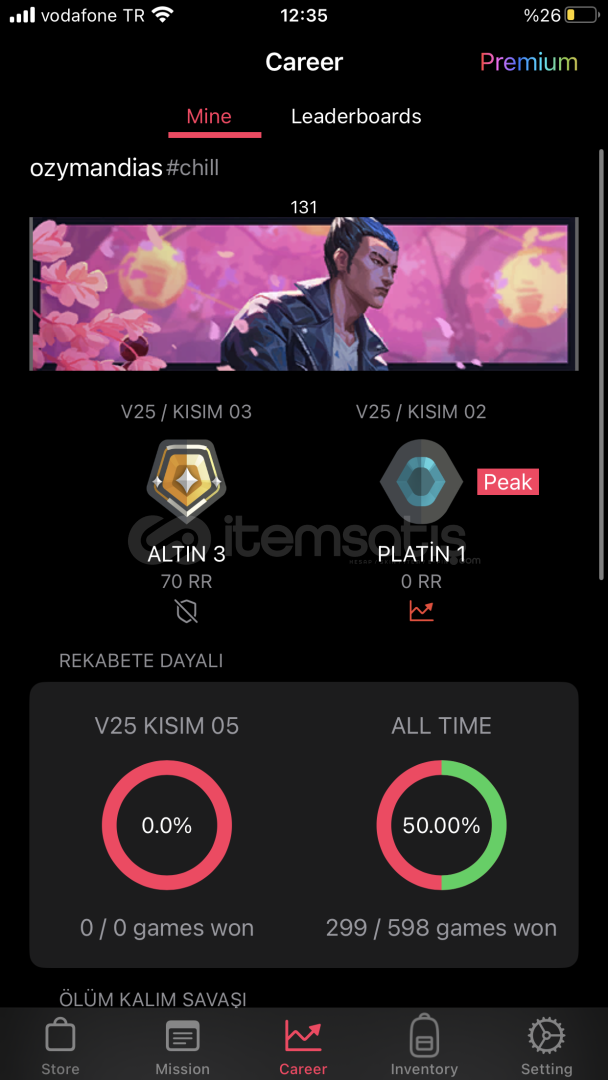
Task: Tap the vertical scrollbar on the right edge
Action: (x=602, y=365)
